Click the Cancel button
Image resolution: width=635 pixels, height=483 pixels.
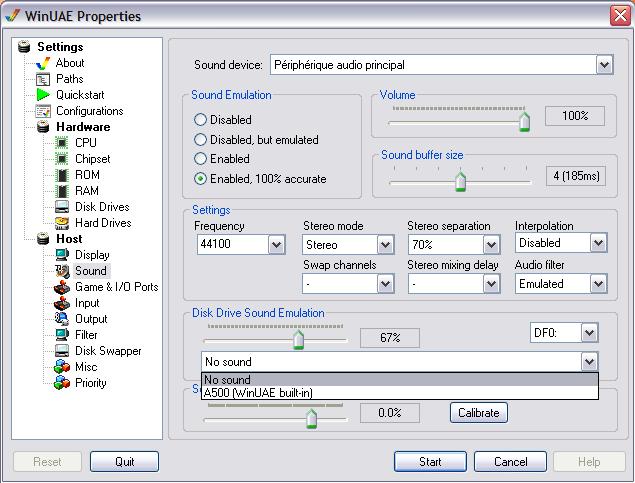tap(510, 462)
